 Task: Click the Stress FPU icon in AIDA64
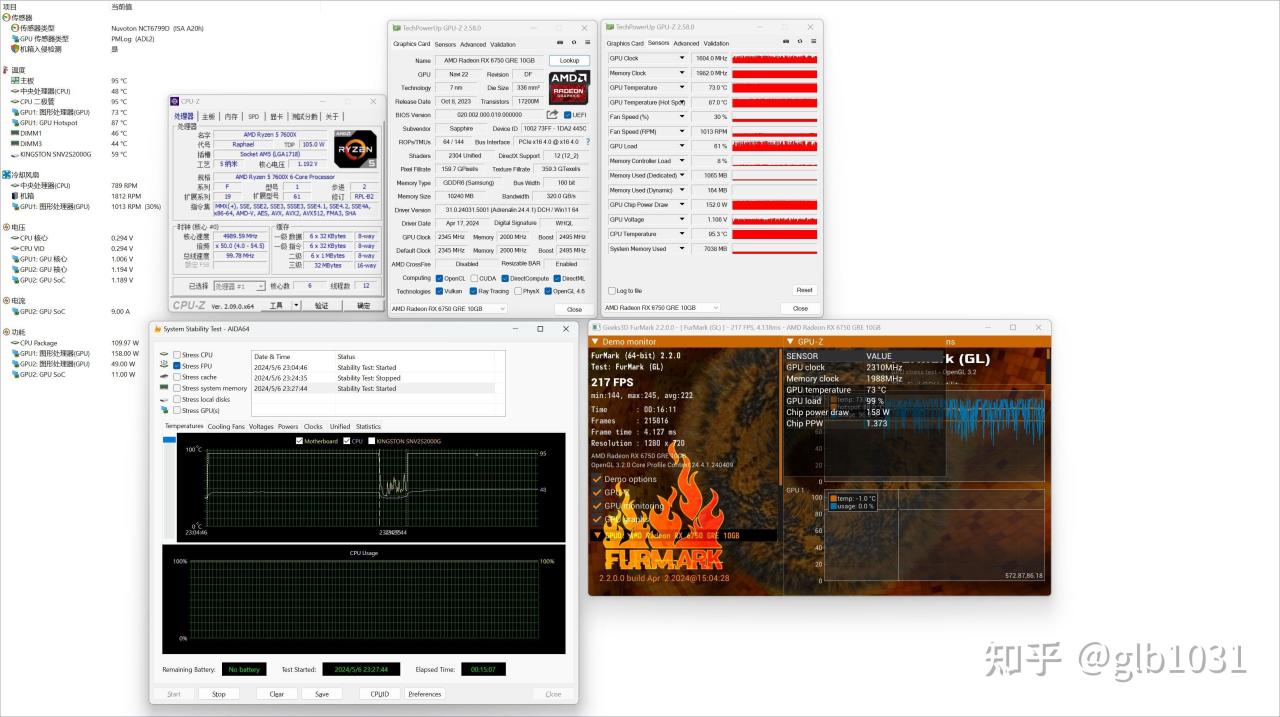tap(163, 364)
